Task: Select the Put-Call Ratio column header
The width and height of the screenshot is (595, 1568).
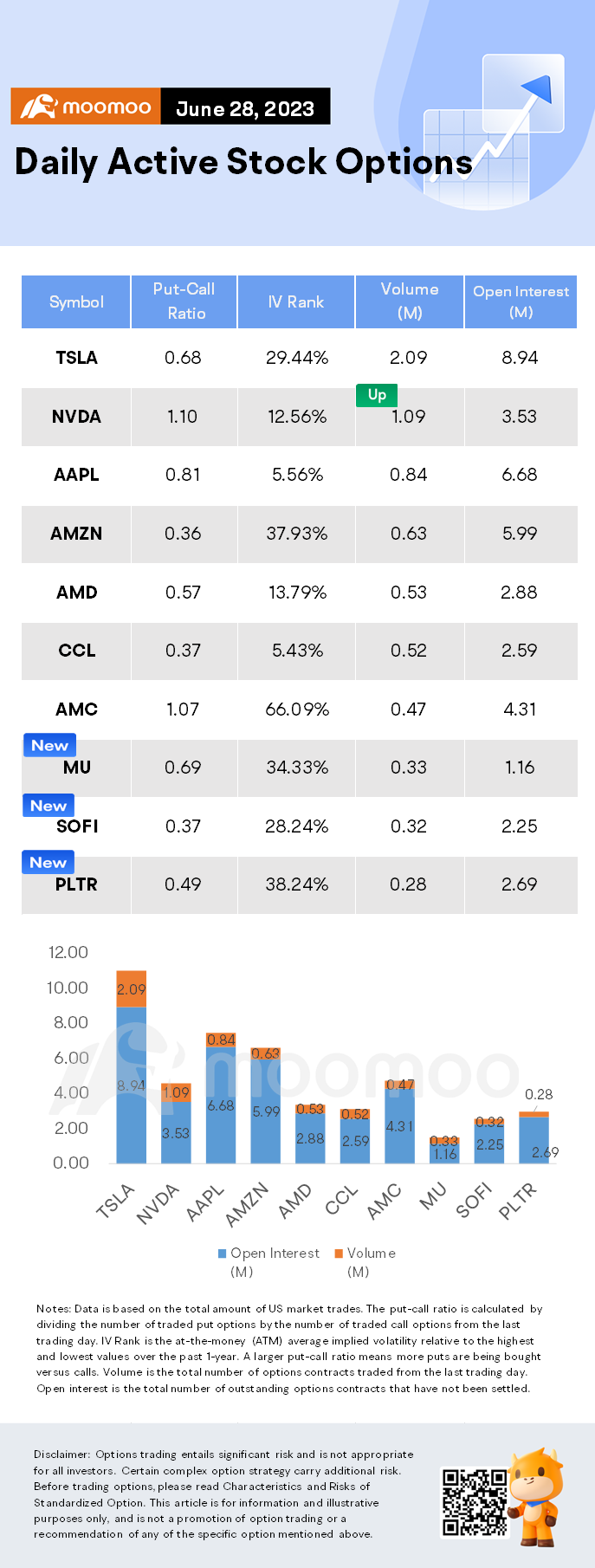Action: pos(184,301)
